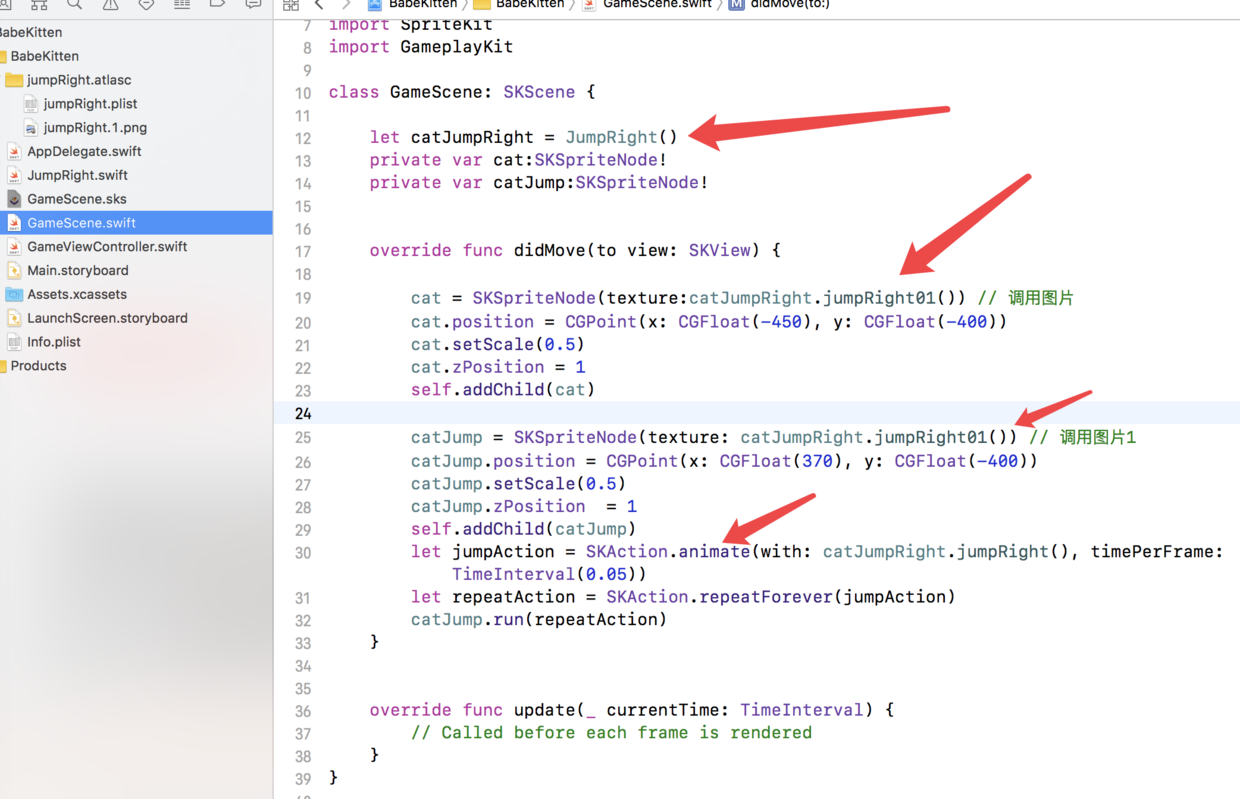Image resolution: width=1240 pixels, height=799 pixels.
Task: Go forward in editor history
Action: (x=346, y=4)
